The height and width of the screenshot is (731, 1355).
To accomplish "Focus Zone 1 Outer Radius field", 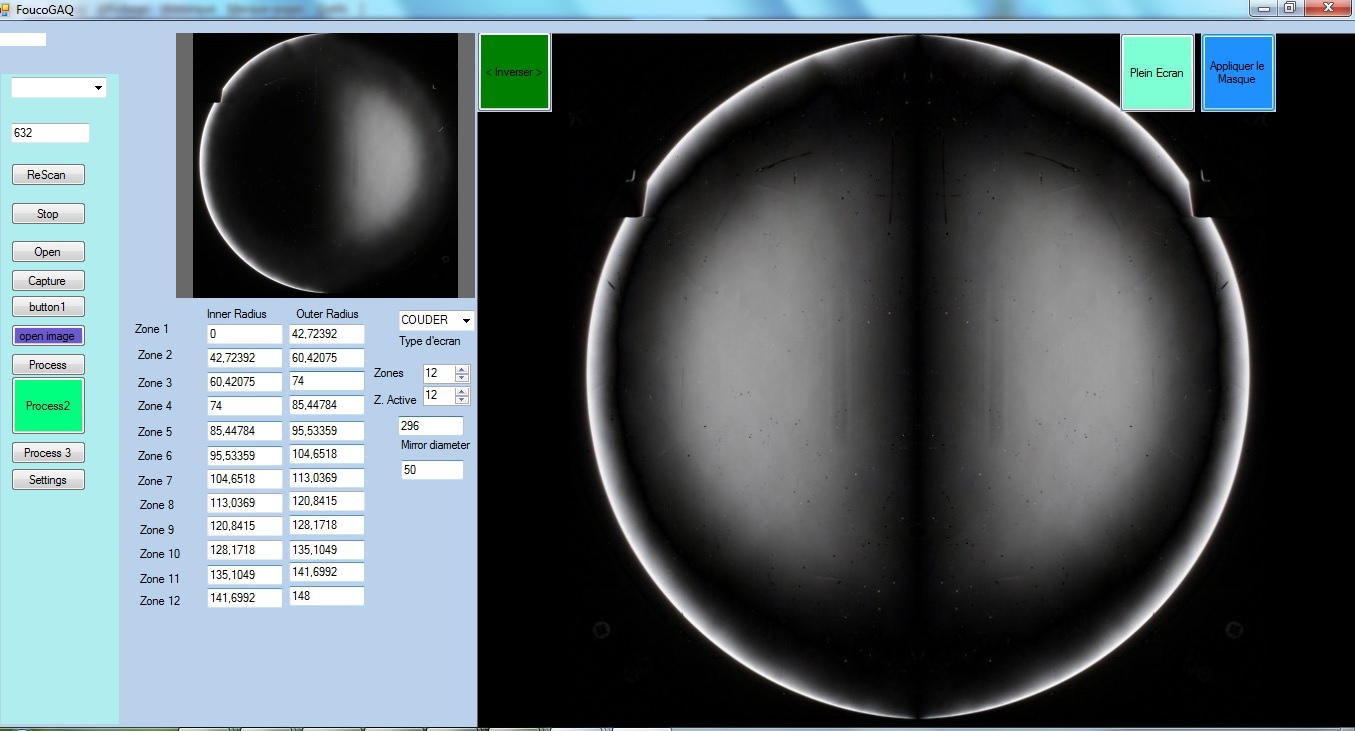I will pyautogui.click(x=327, y=334).
